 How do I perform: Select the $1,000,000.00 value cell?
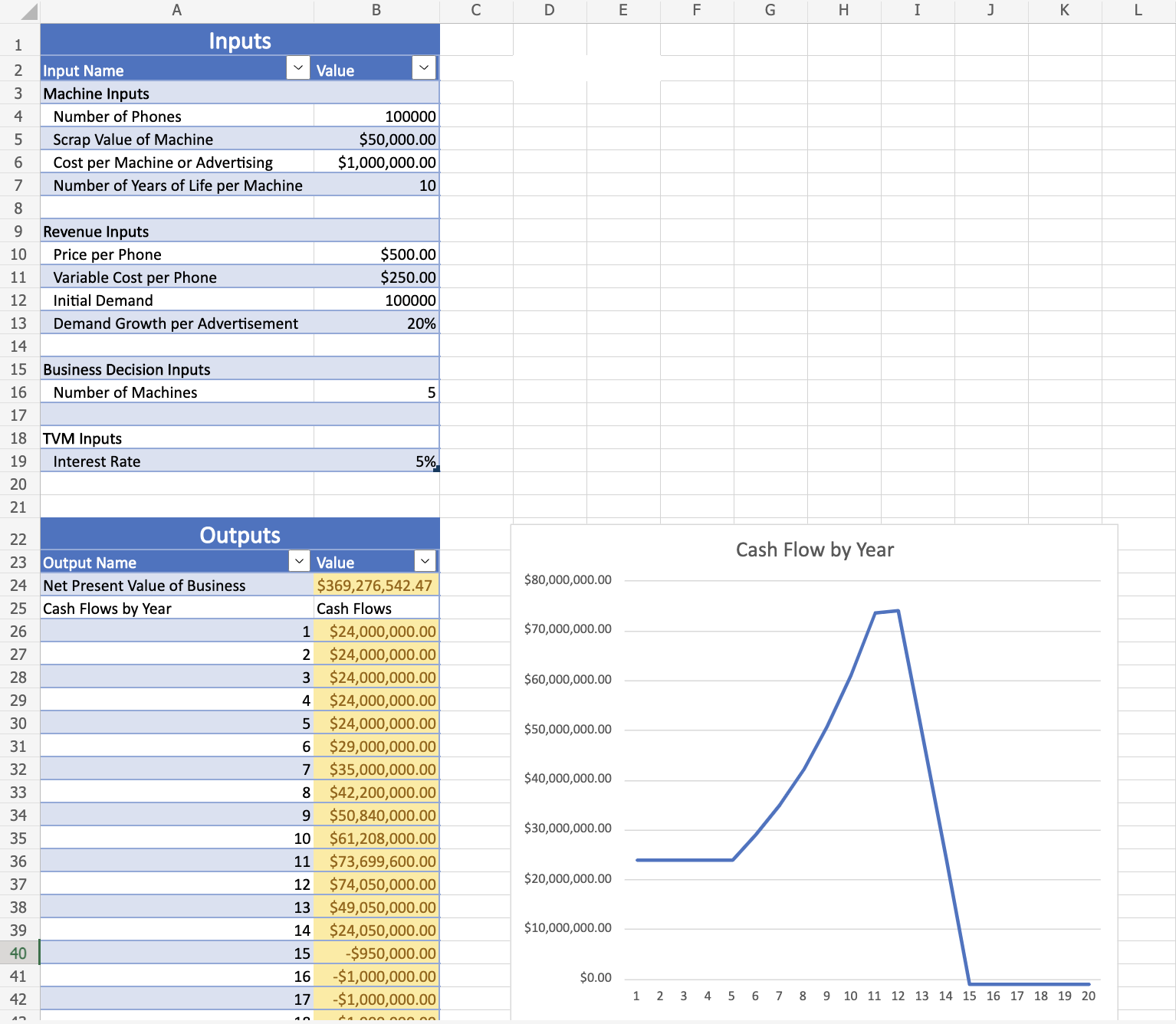coord(376,162)
